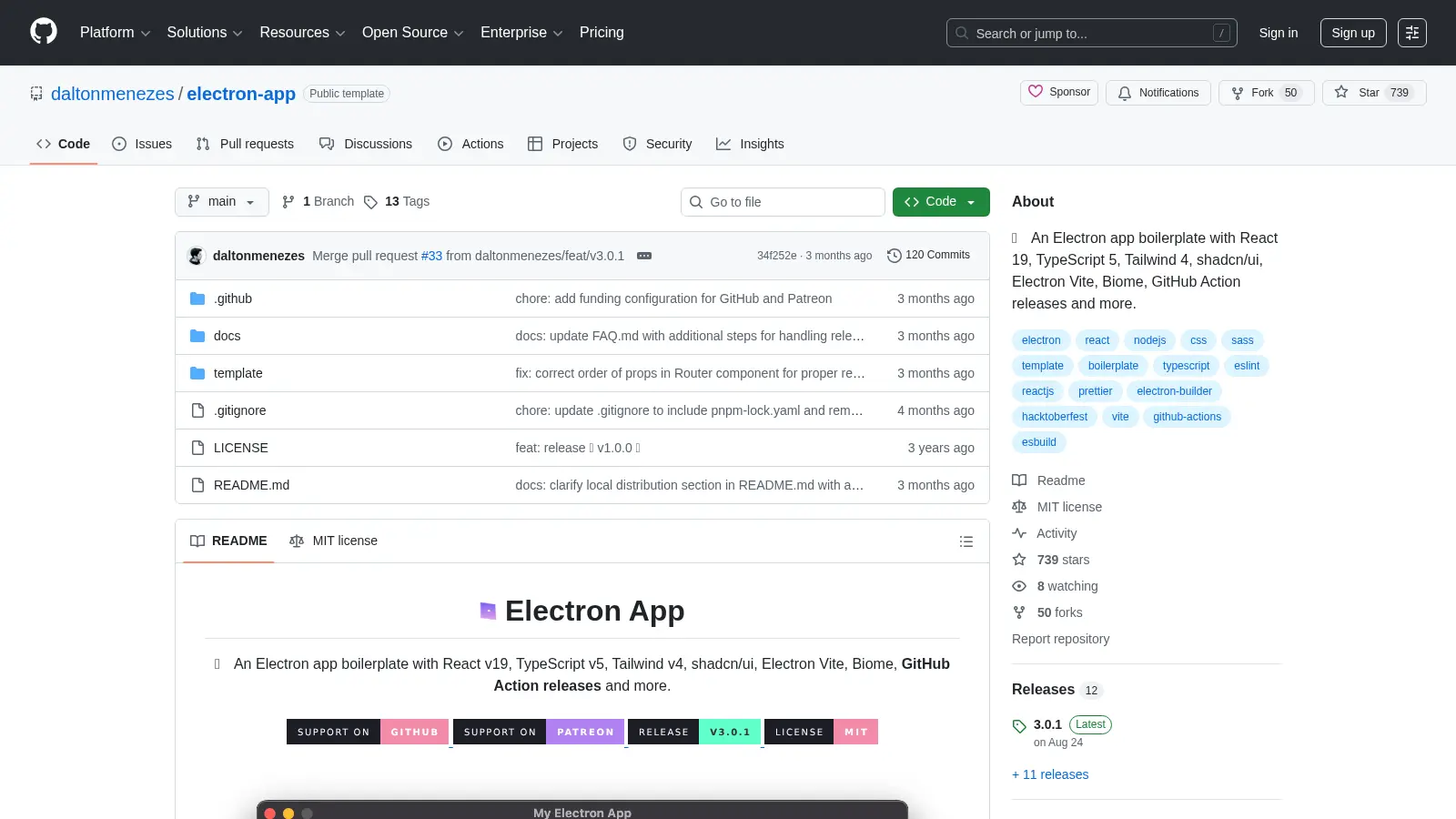Open the .github folder icon

coord(197,298)
